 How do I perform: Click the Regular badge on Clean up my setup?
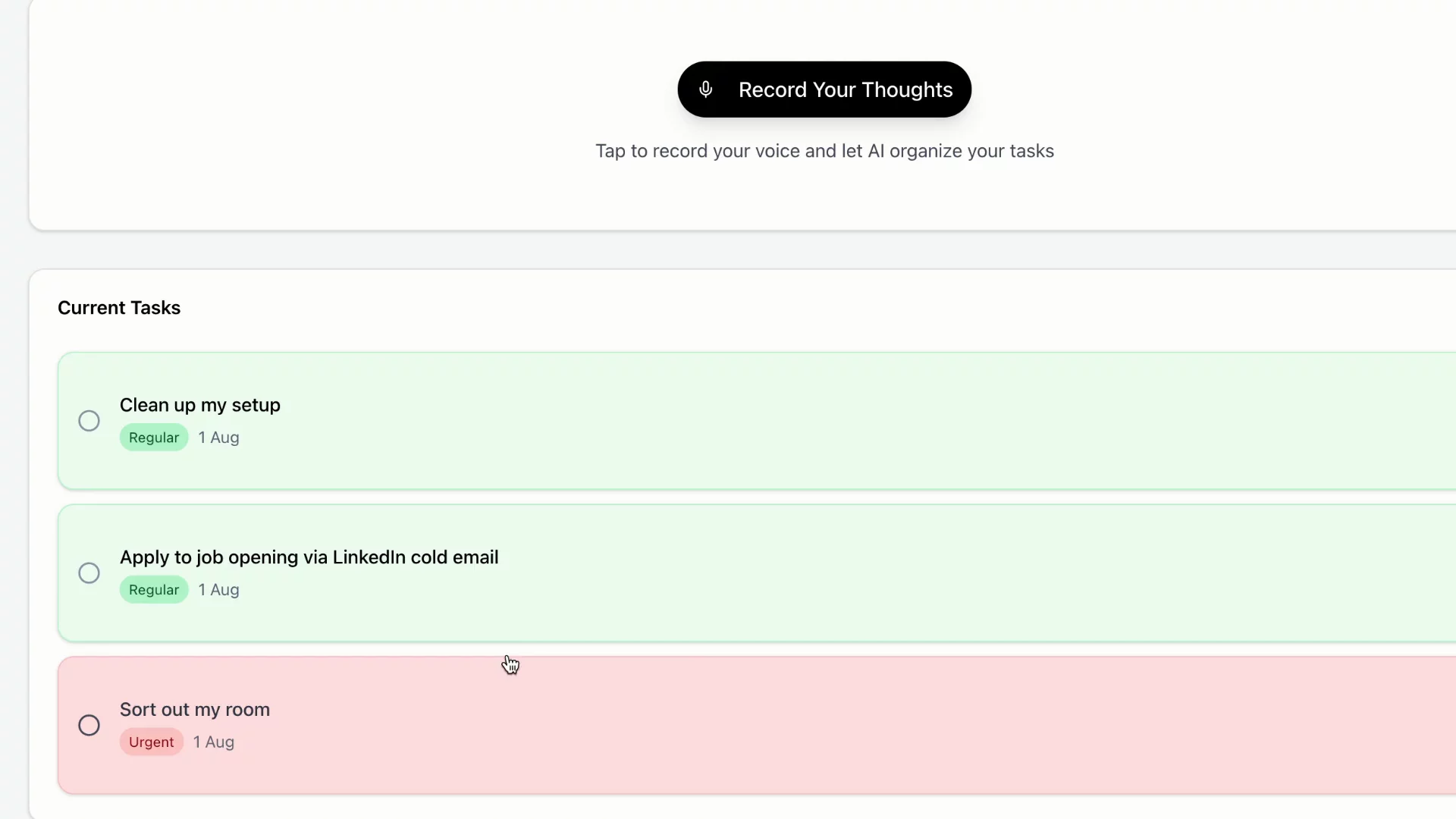(x=154, y=438)
